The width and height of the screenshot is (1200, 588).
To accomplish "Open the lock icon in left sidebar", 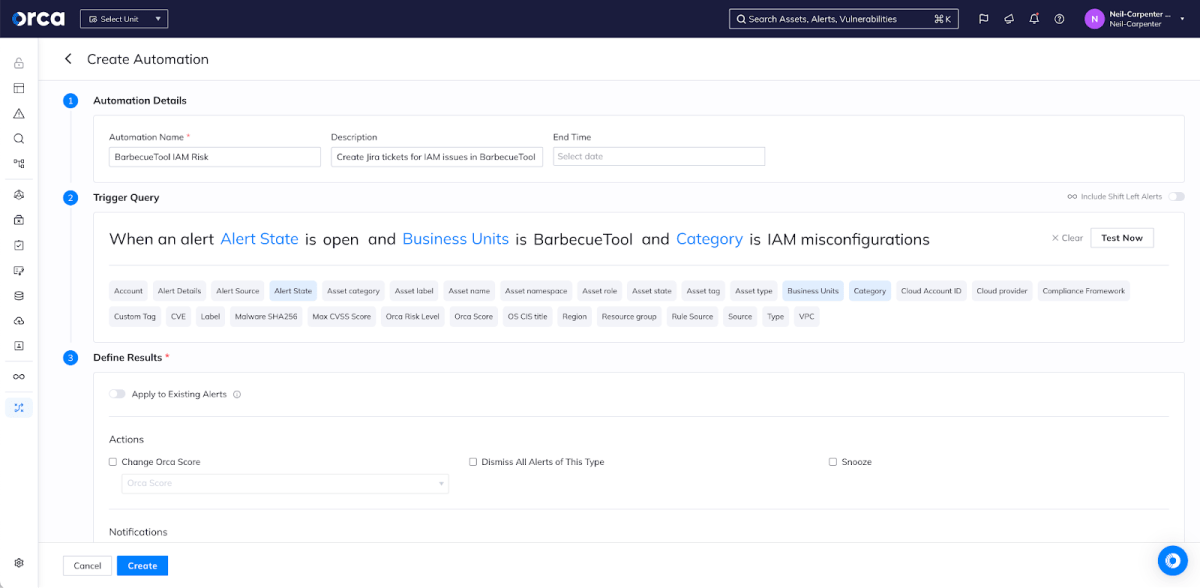I will click(x=19, y=63).
